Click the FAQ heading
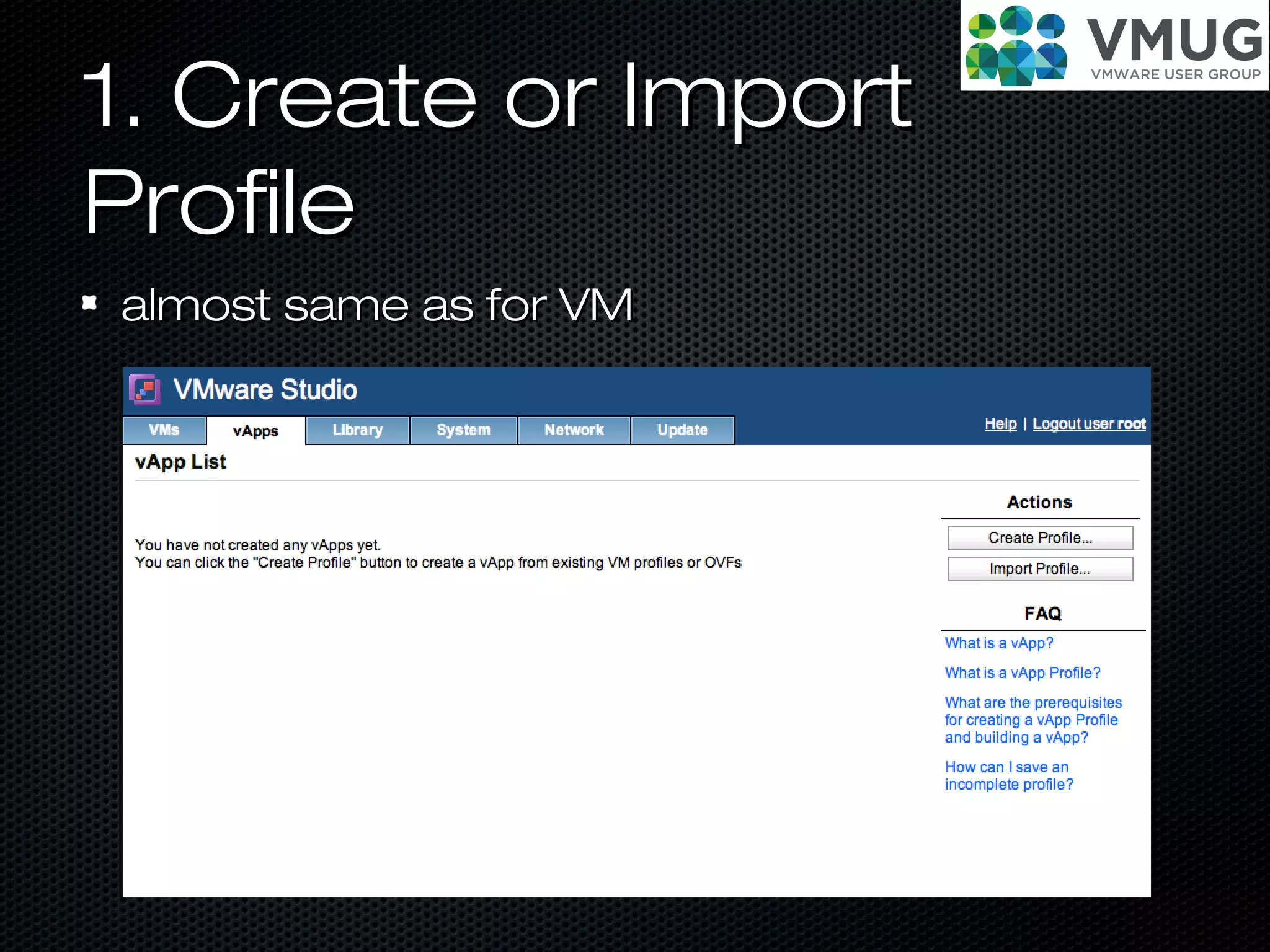Screen dimensions: 1270x952 [x=1042, y=614]
